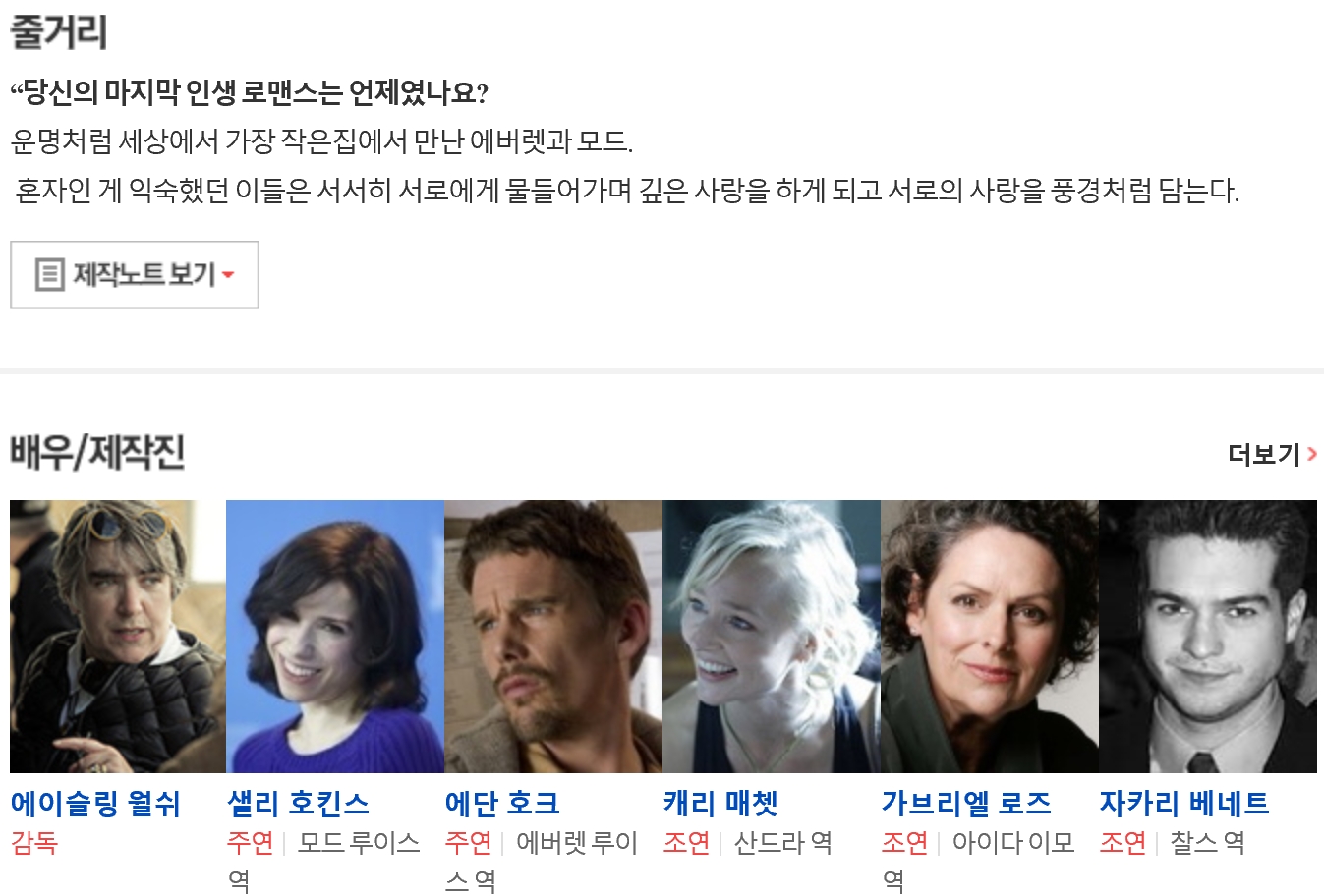This screenshot has width=1324, height=896.
Task: Open 가브리엘 로즈's photo thumbnail
Action: pos(990,637)
